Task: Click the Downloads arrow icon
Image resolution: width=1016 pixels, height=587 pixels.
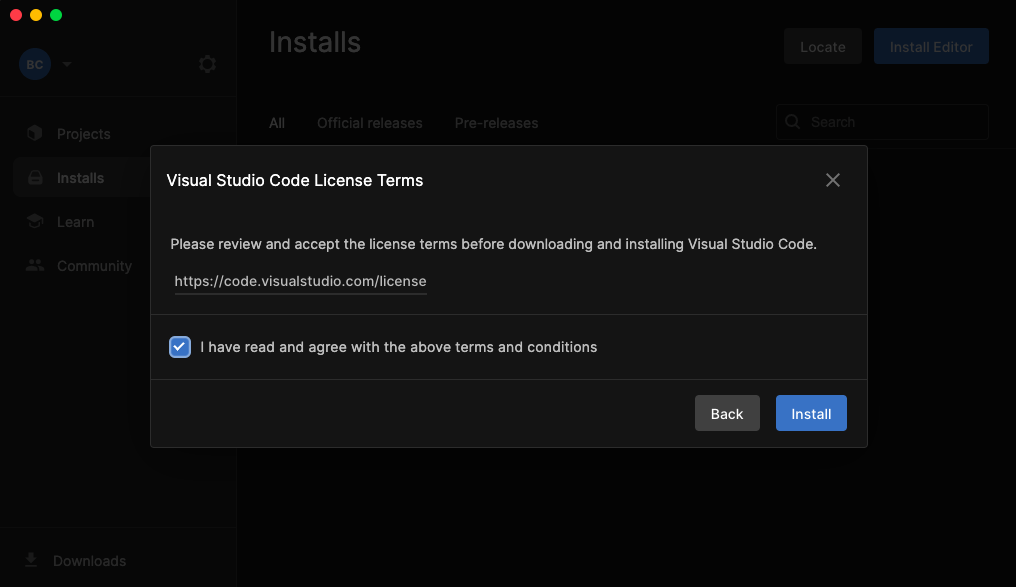Action: (x=30, y=560)
